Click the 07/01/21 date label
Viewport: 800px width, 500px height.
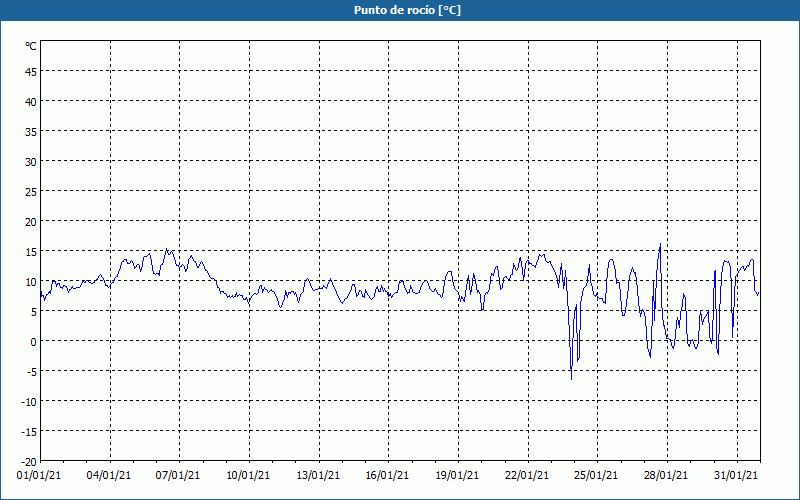[178, 476]
